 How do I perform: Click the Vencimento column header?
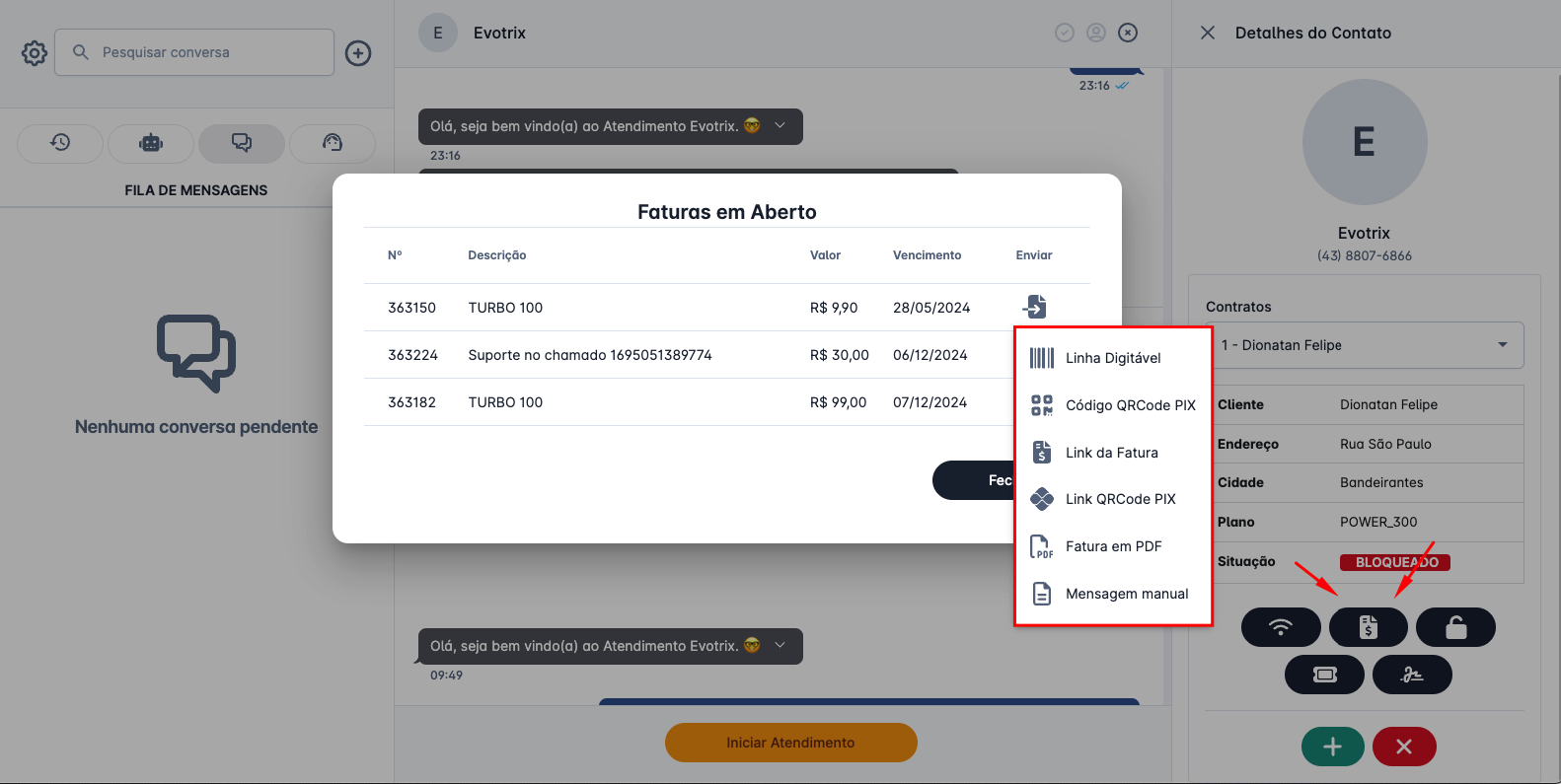click(x=928, y=255)
